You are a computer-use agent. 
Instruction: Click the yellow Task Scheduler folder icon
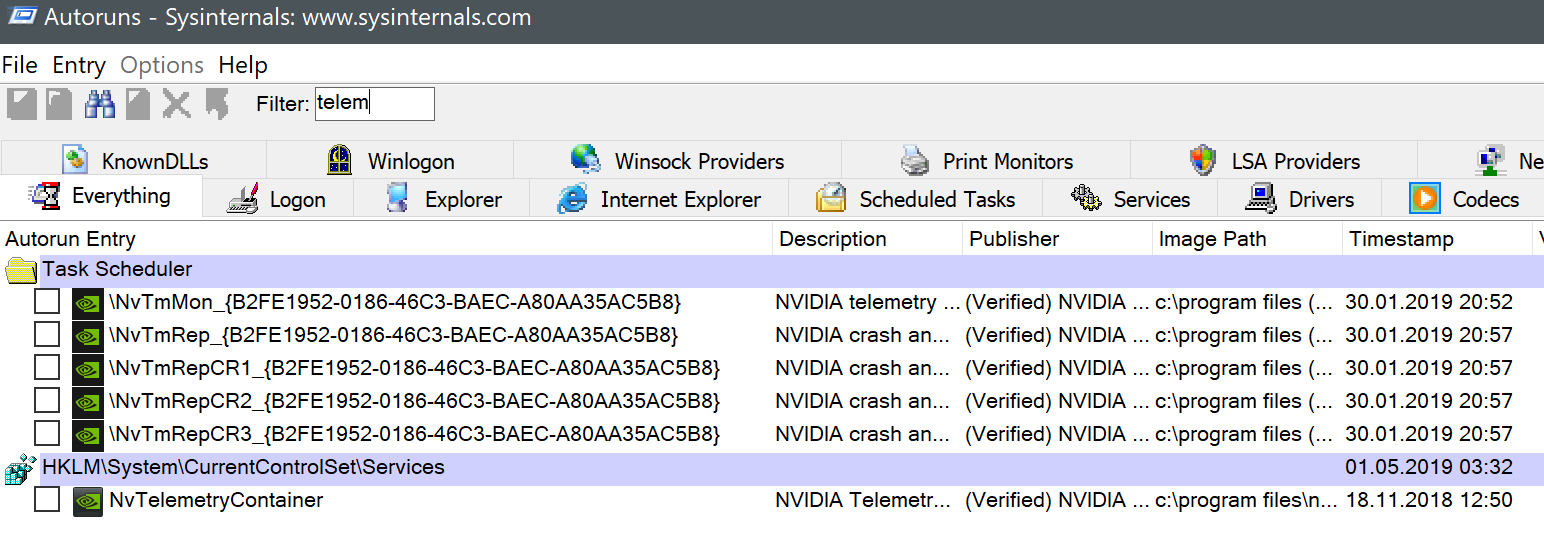pyautogui.click(x=21, y=270)
